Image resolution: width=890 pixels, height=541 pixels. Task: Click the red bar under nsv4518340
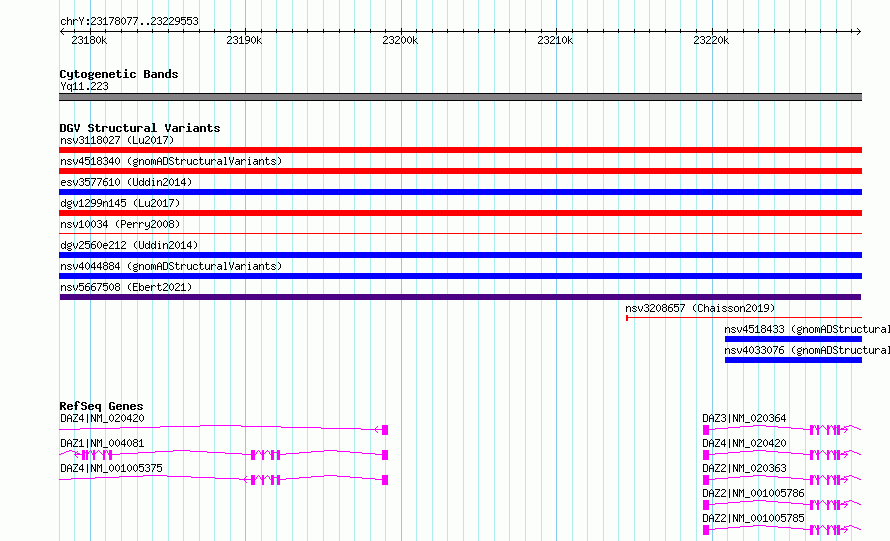coord(460,171)
